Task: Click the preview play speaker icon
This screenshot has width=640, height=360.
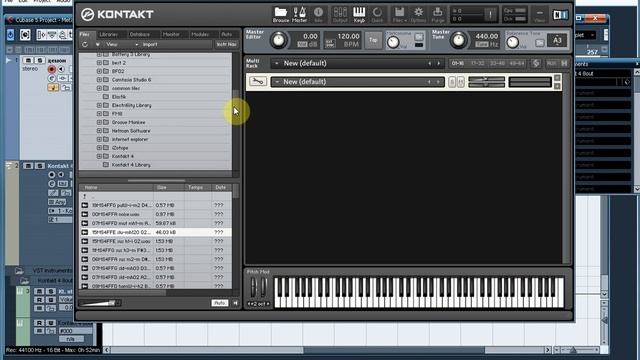Action: (236, 303)
